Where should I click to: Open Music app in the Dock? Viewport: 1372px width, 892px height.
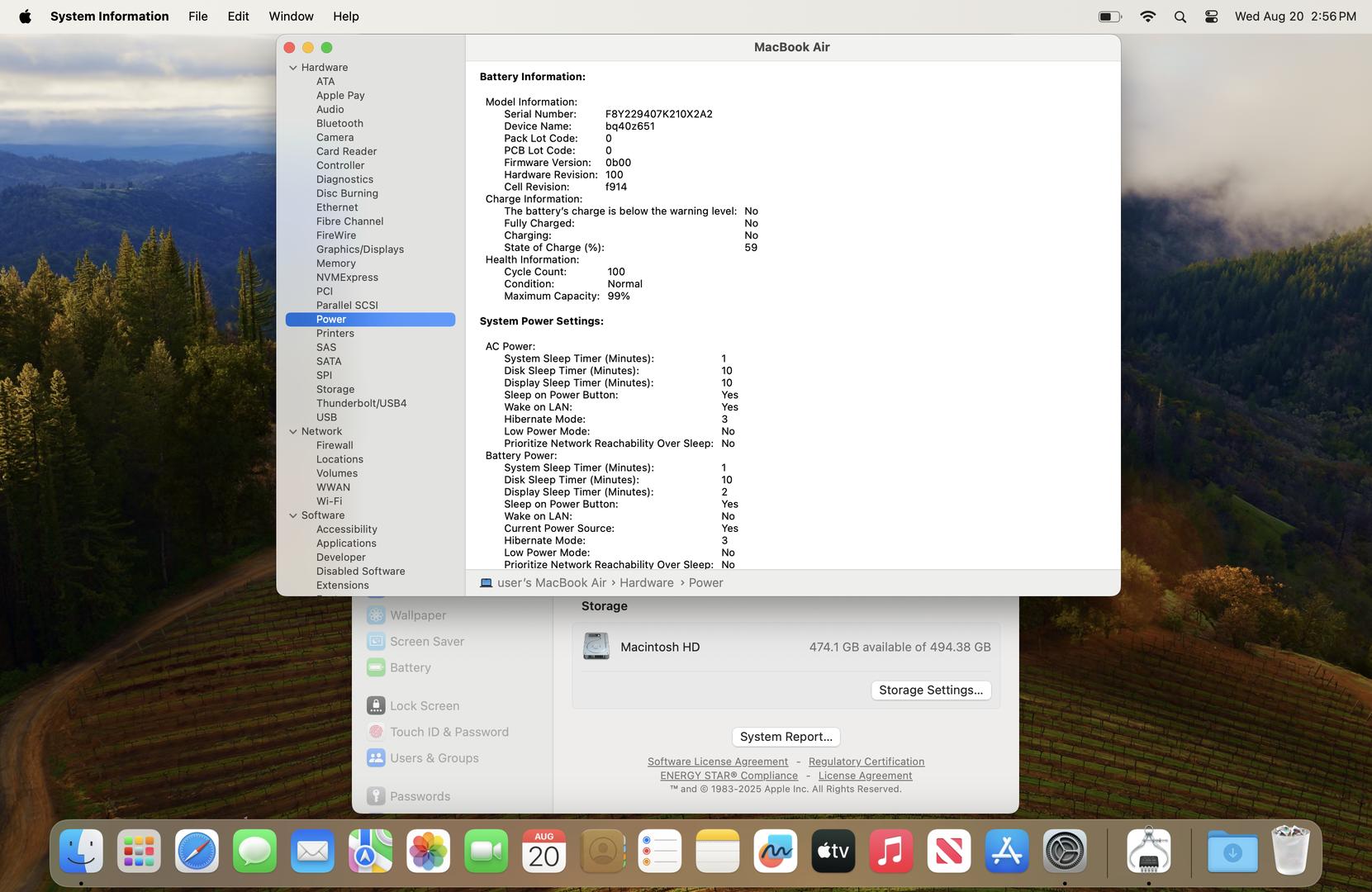891,851
